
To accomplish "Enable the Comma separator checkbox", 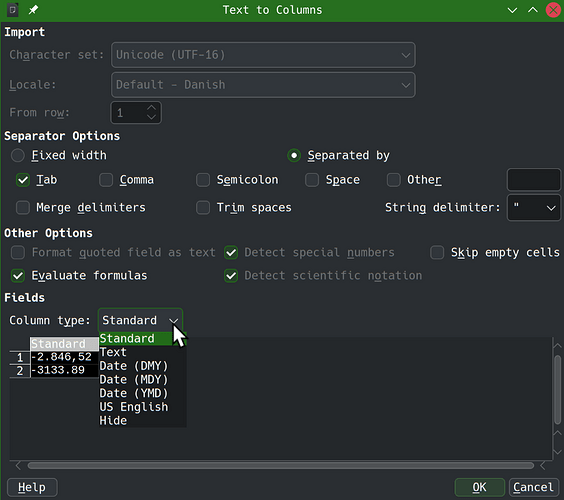I will [x=106, y=180].
